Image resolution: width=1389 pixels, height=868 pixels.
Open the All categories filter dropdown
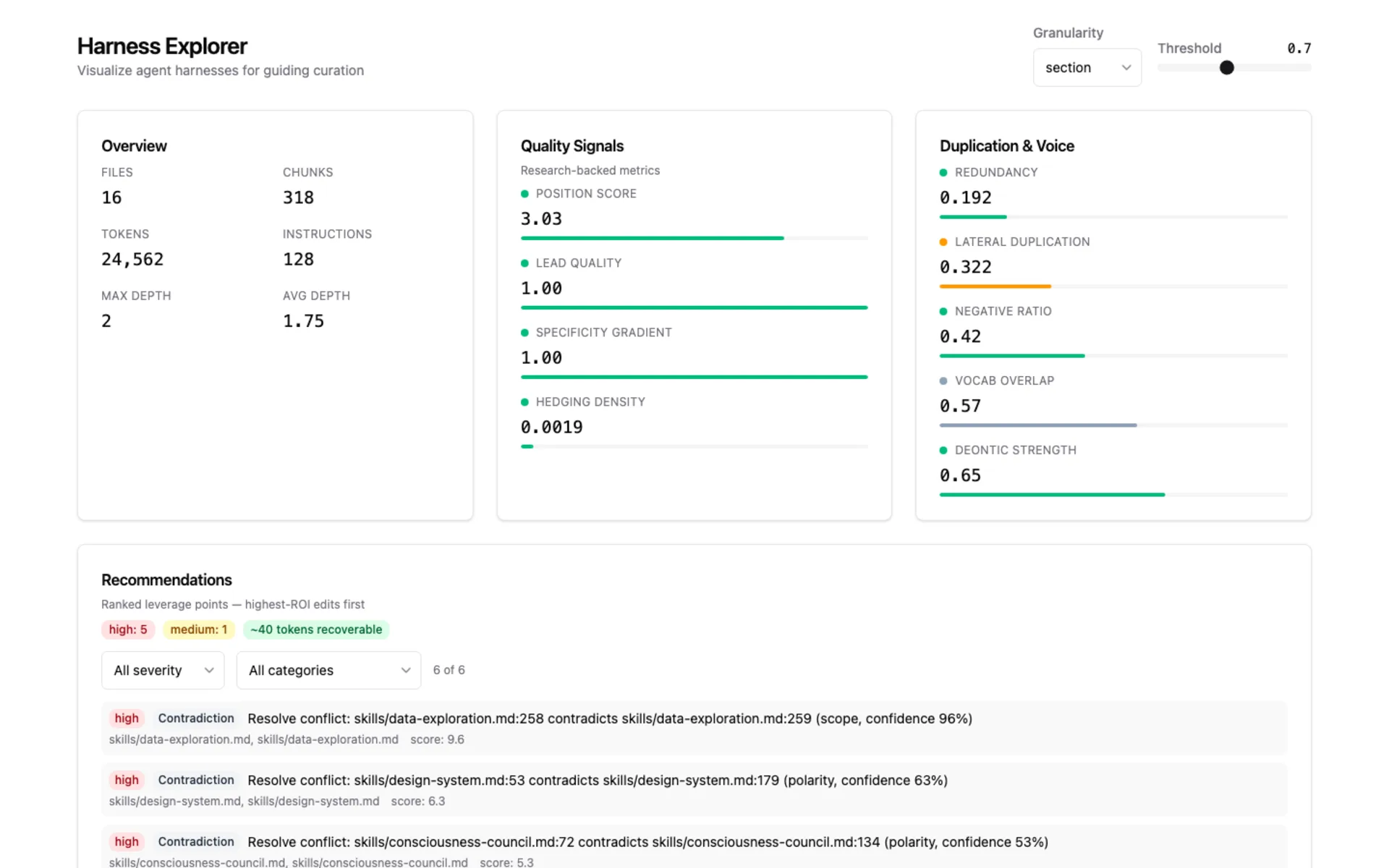328,671
